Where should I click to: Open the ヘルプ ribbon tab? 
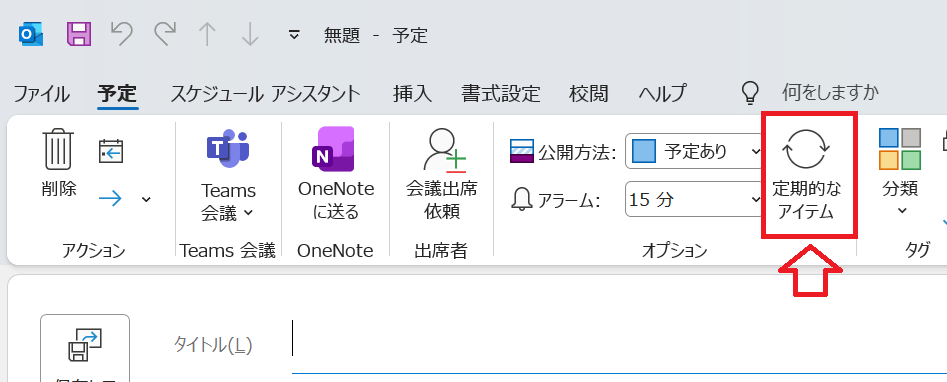663,94
